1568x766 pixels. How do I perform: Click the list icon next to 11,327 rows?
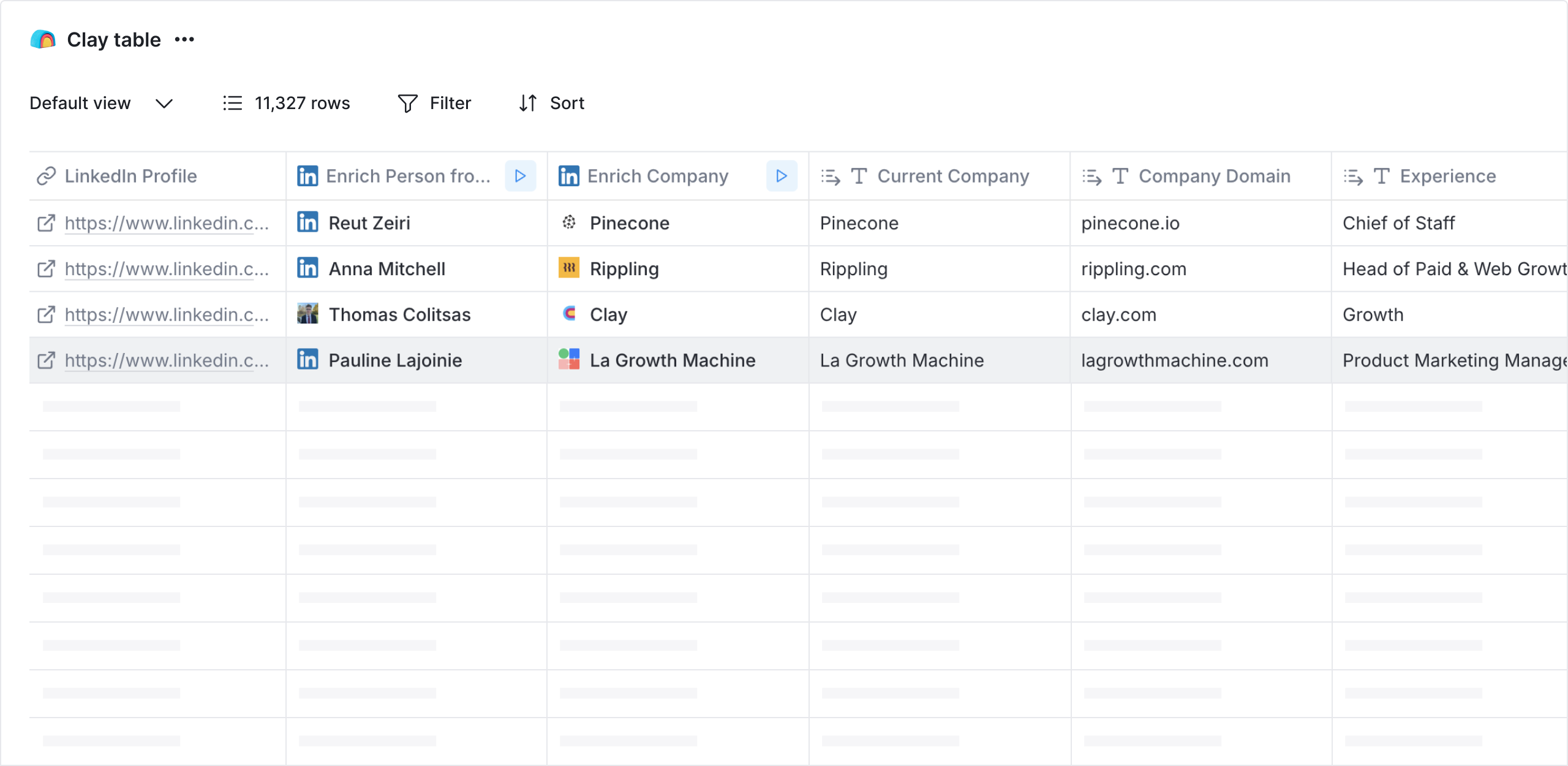point(232,103)
